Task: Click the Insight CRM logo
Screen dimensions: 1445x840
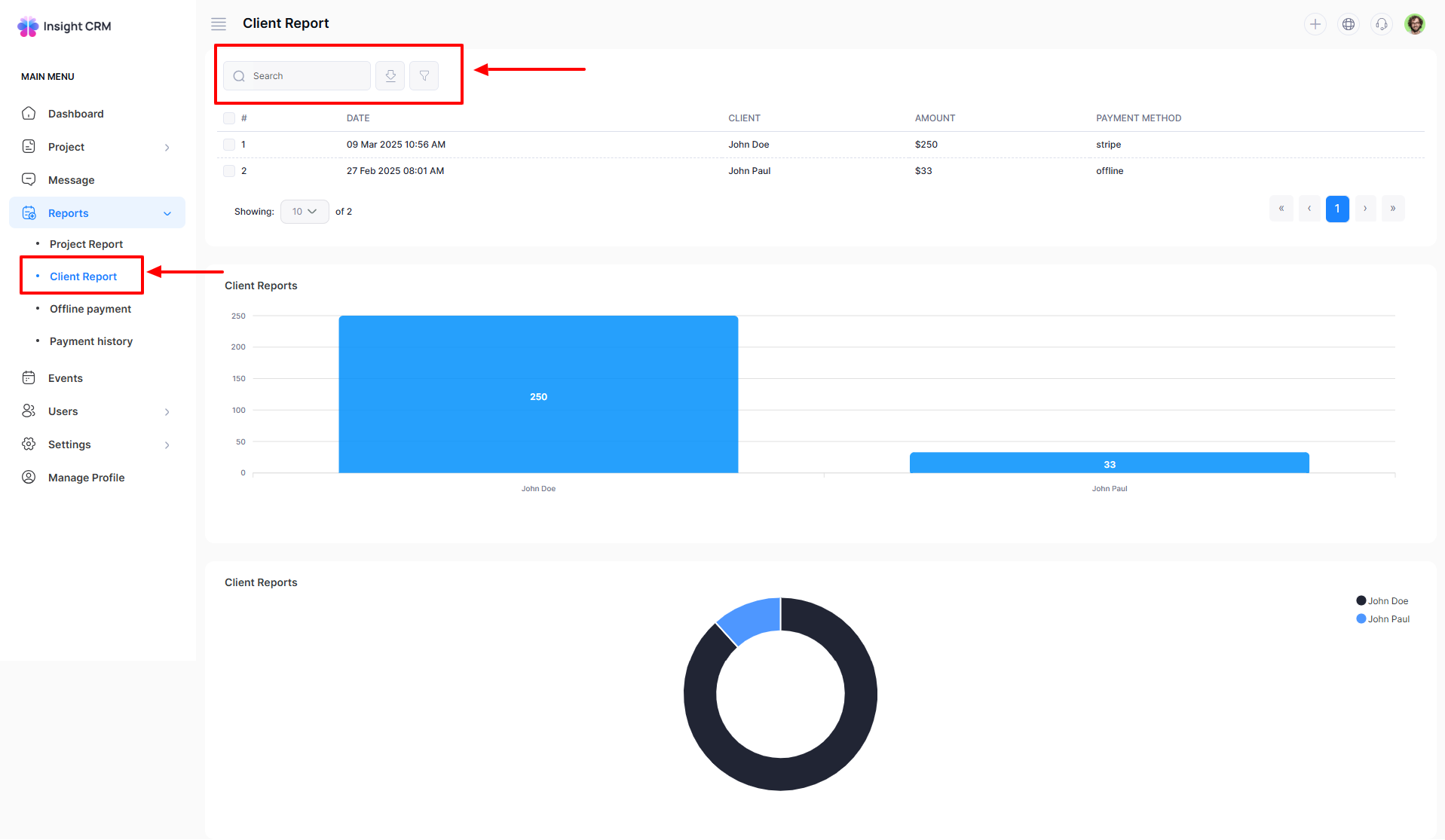Action: [64, 26]
